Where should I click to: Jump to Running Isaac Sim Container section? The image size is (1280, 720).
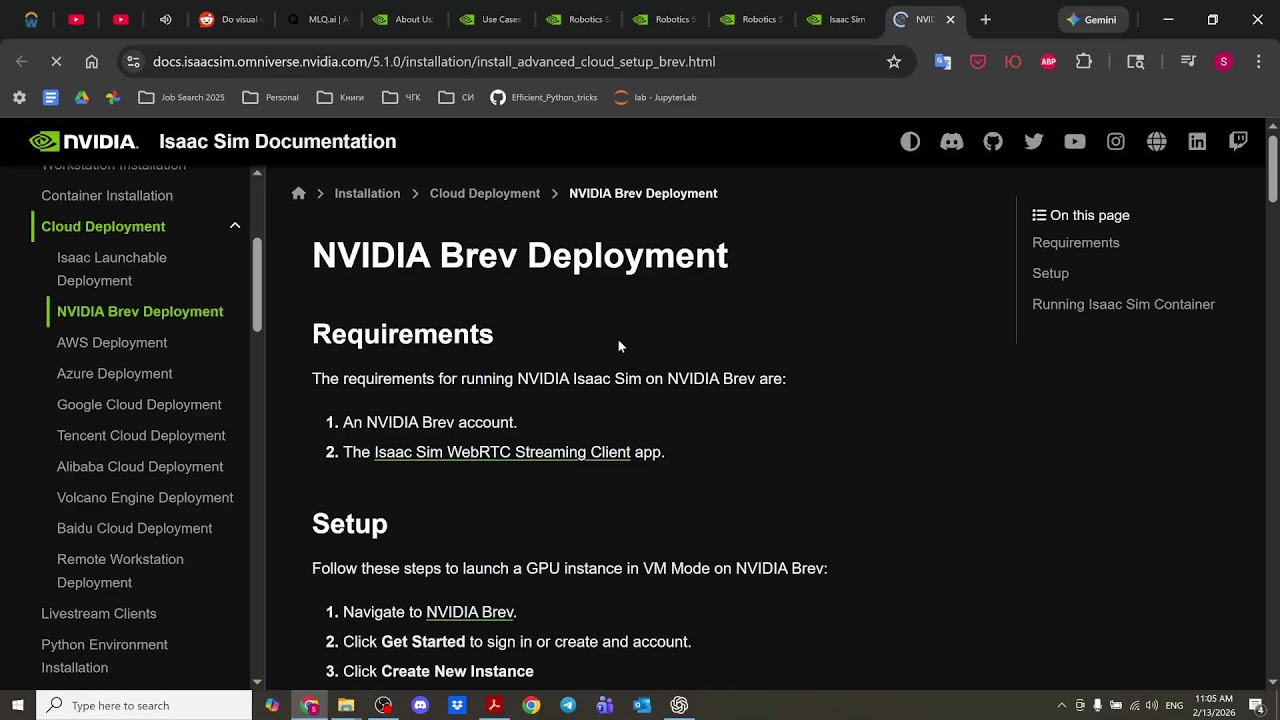(1123, 304)
